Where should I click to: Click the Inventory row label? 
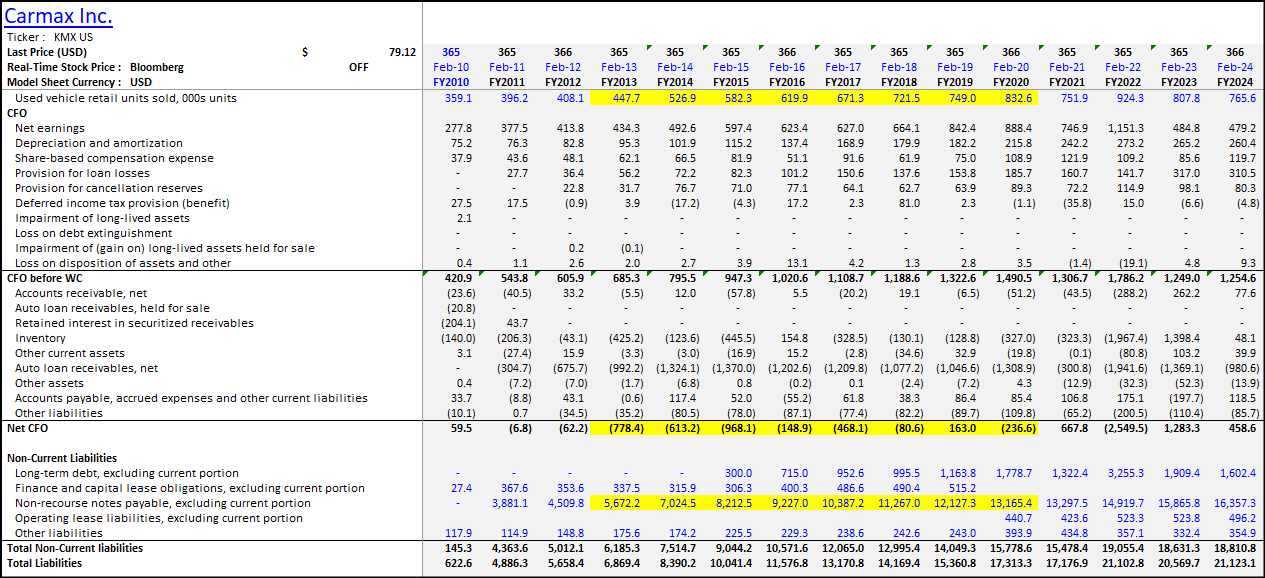click(41, 338)
